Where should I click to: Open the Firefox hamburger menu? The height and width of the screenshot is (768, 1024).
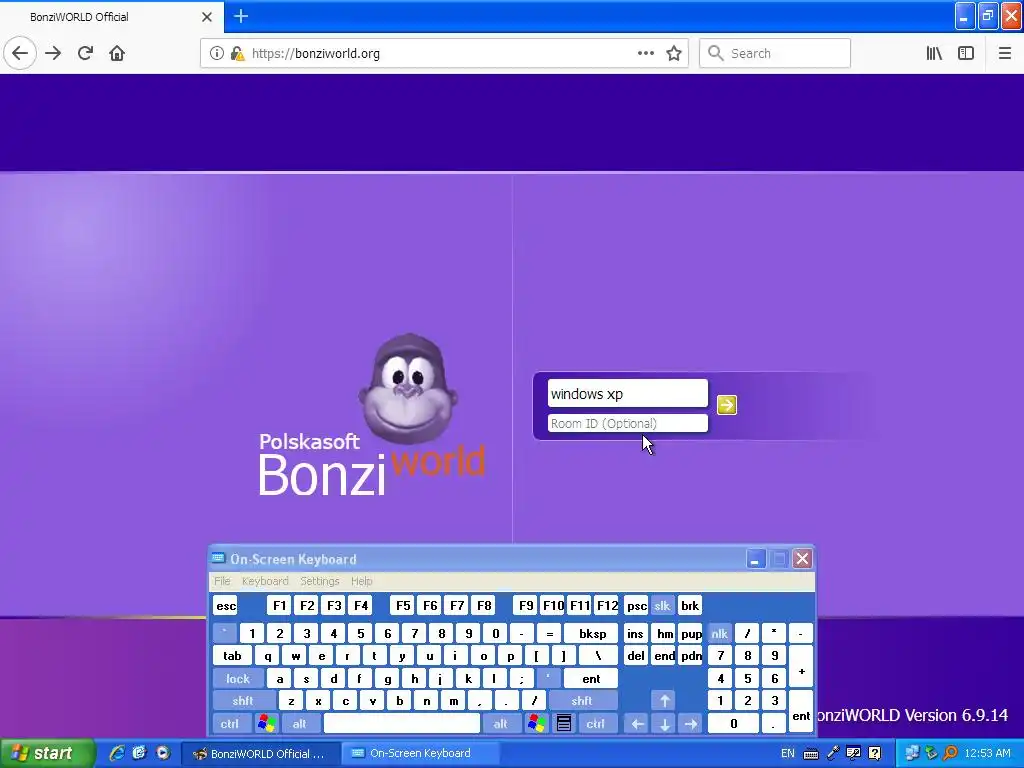pyautogui.click(x=1004, y=54)
